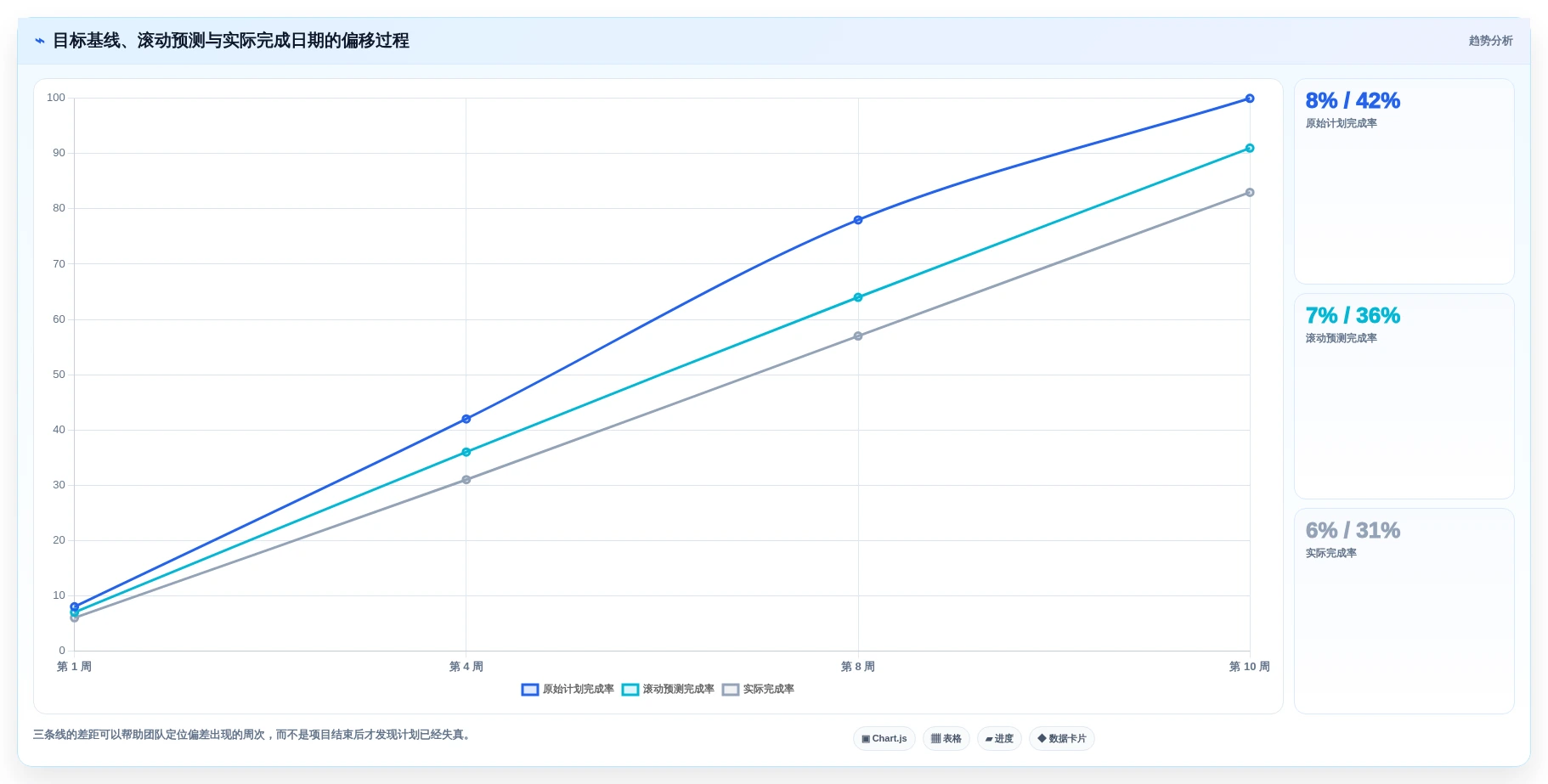Viewport: 1548px width, 784px height.
Task: Select the cyan data point at 第 8 周
Action: click(x=858, y=297)
